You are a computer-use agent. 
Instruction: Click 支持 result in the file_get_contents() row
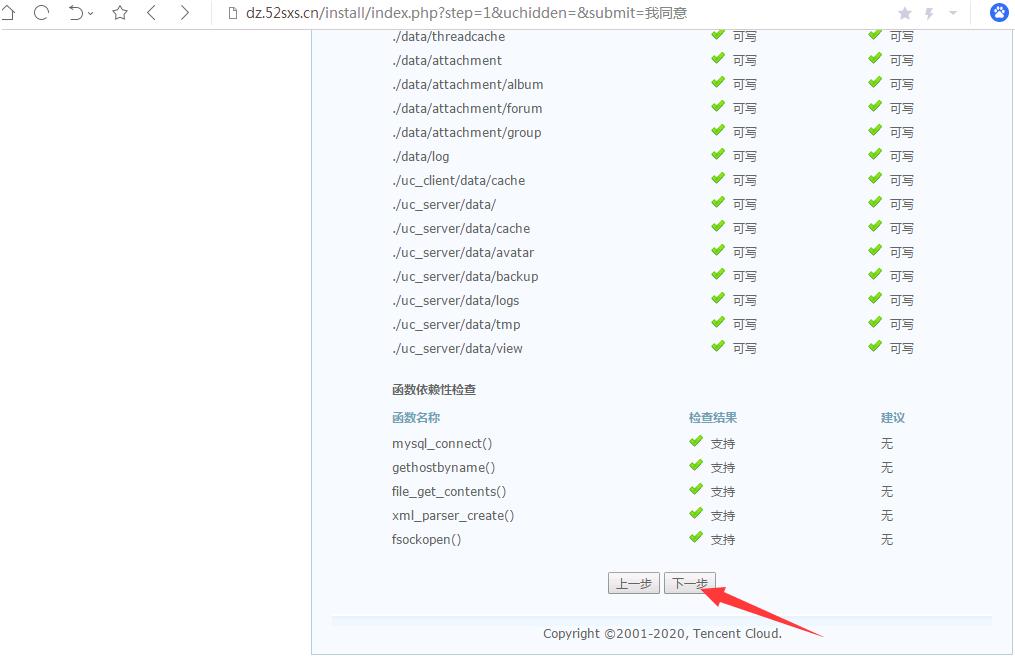tap(723, 492)
